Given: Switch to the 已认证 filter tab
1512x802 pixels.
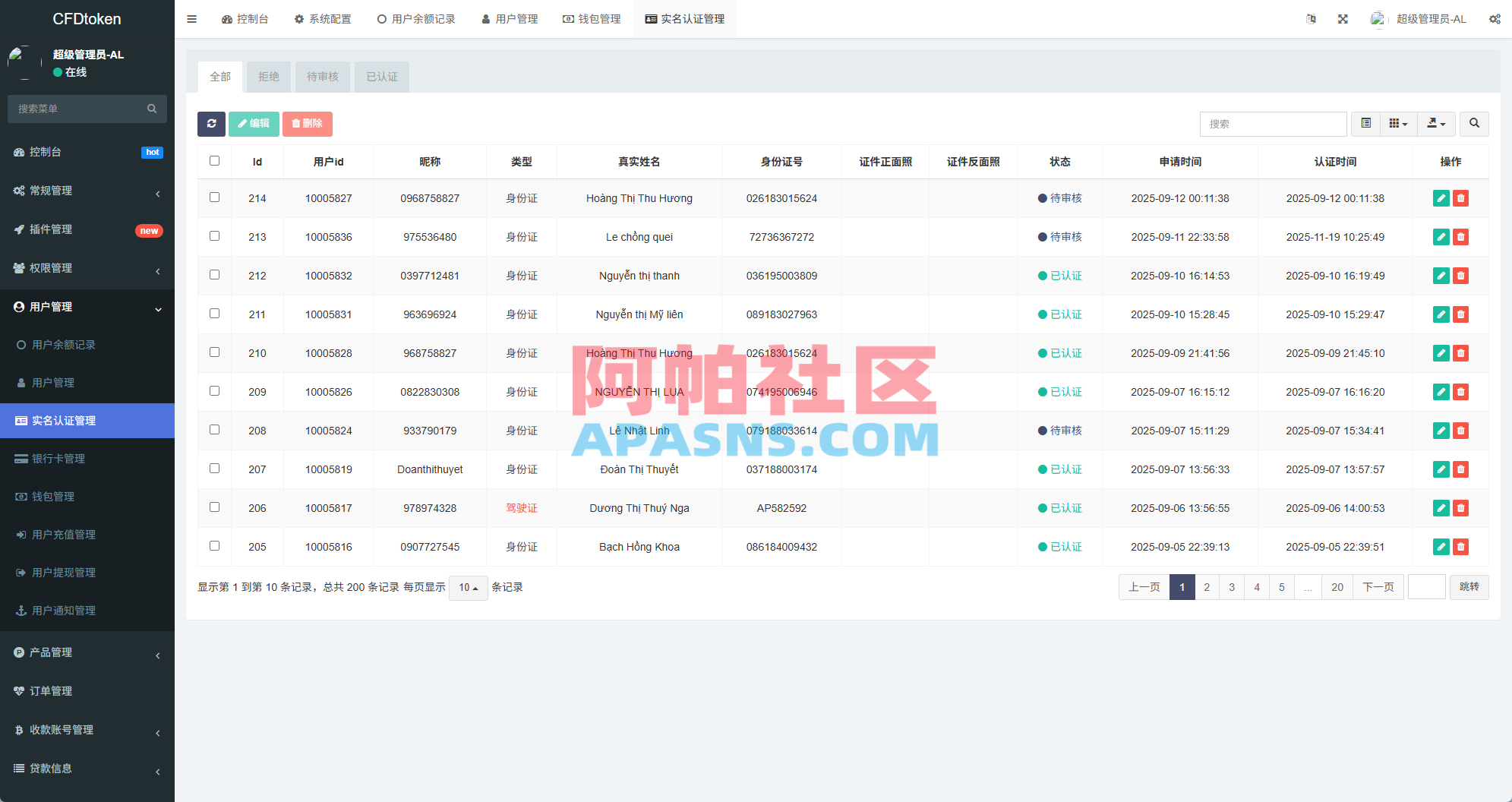Looking at the screenshot, I should pos(382,77).
